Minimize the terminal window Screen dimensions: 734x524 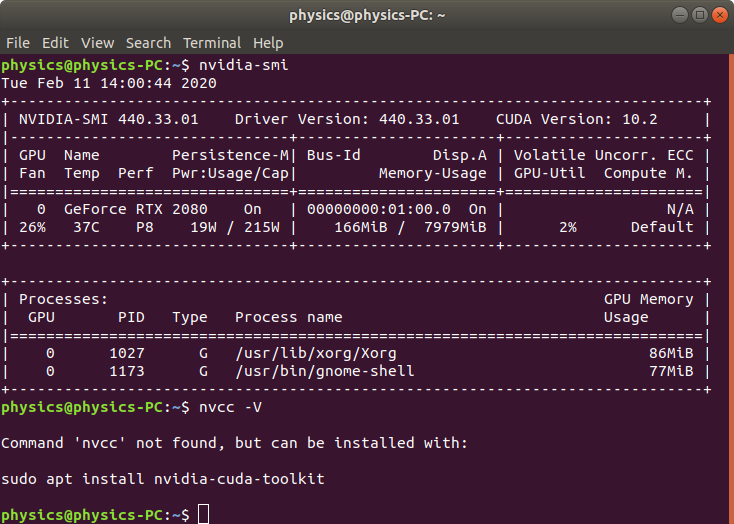coord(680,15)
